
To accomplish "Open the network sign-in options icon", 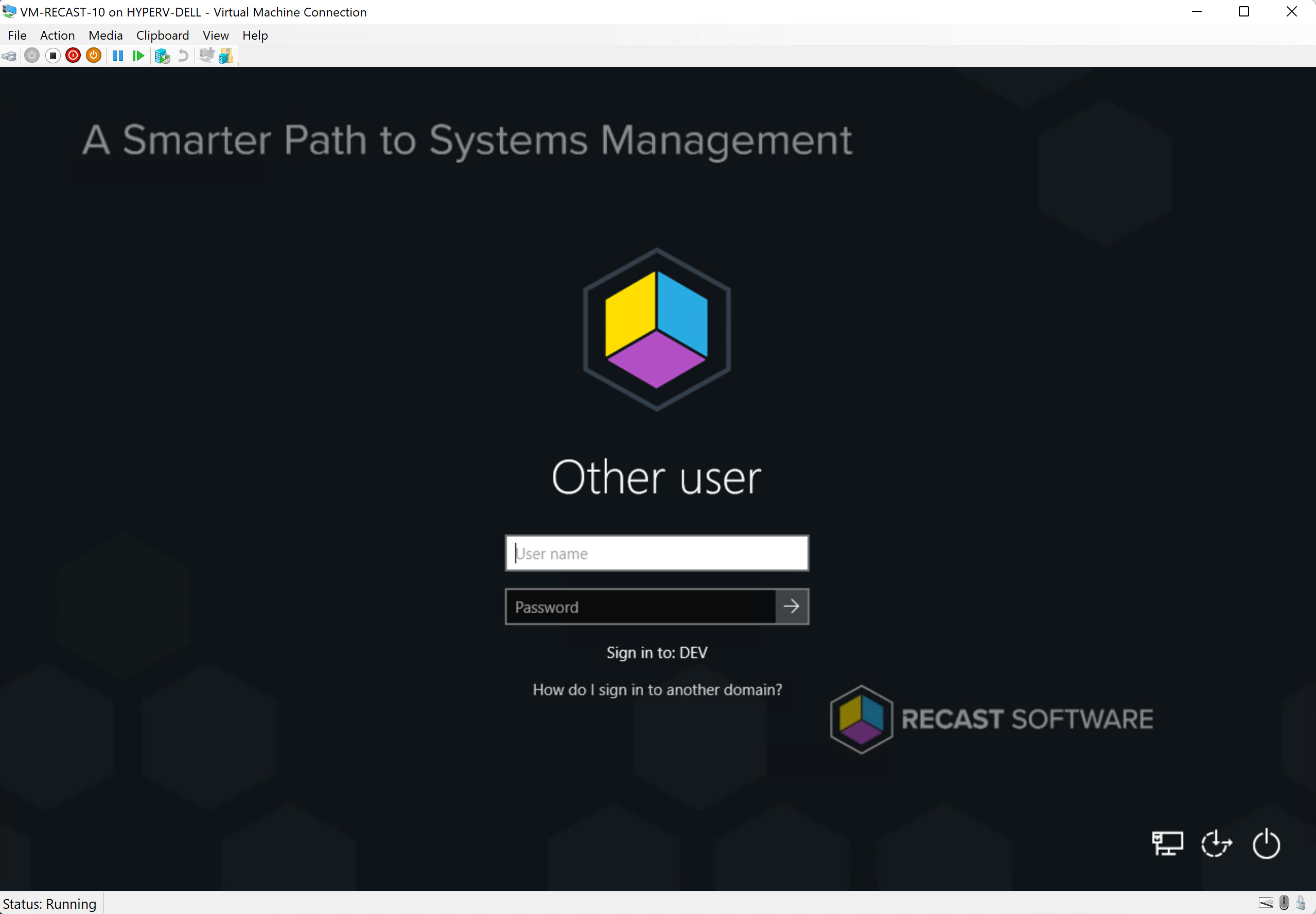I will click(1167, 843).
